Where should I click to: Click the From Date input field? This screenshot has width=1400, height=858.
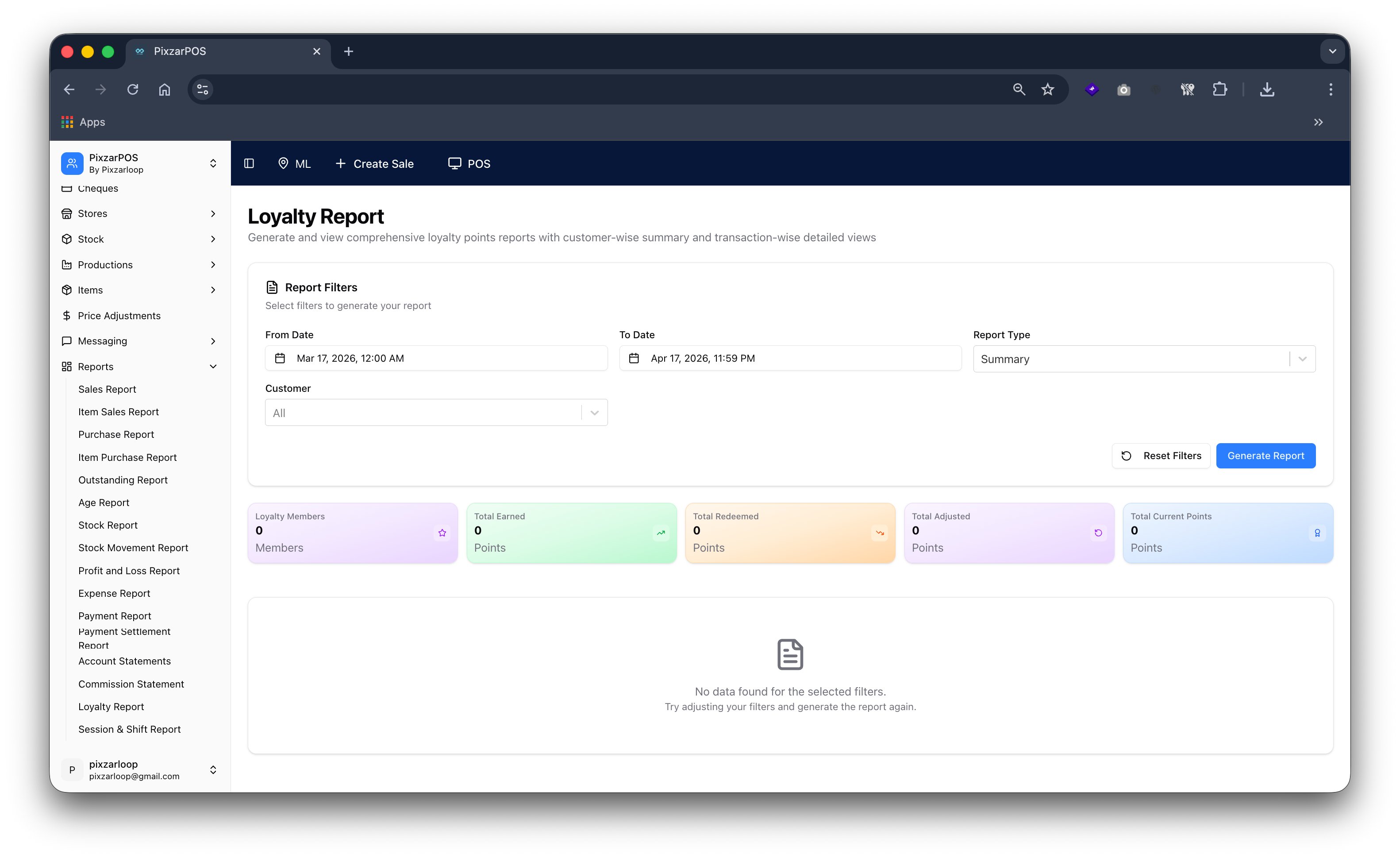tap(436, 358)
